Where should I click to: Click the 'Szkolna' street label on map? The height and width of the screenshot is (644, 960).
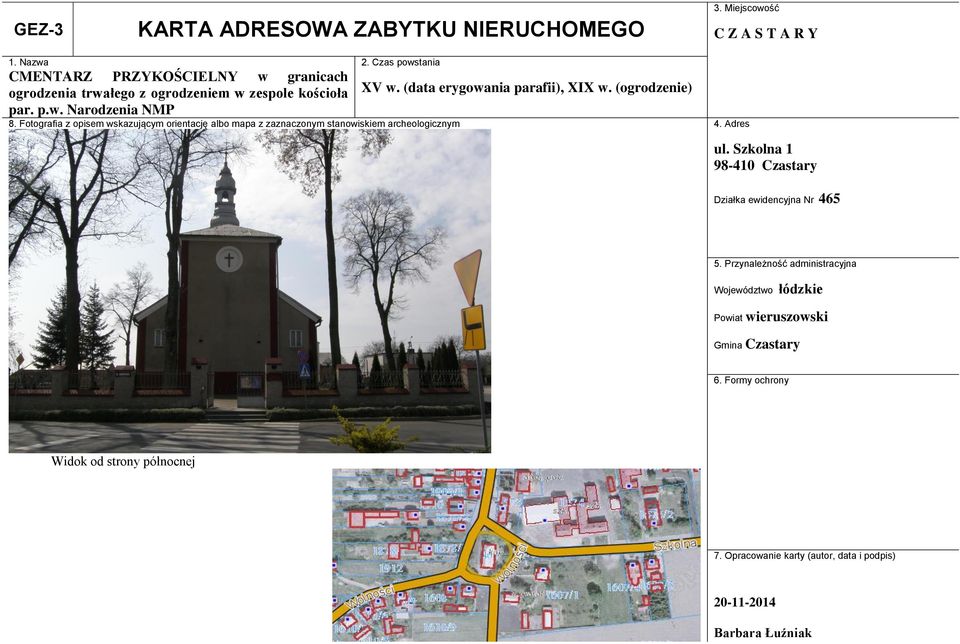tap(676, 544)
